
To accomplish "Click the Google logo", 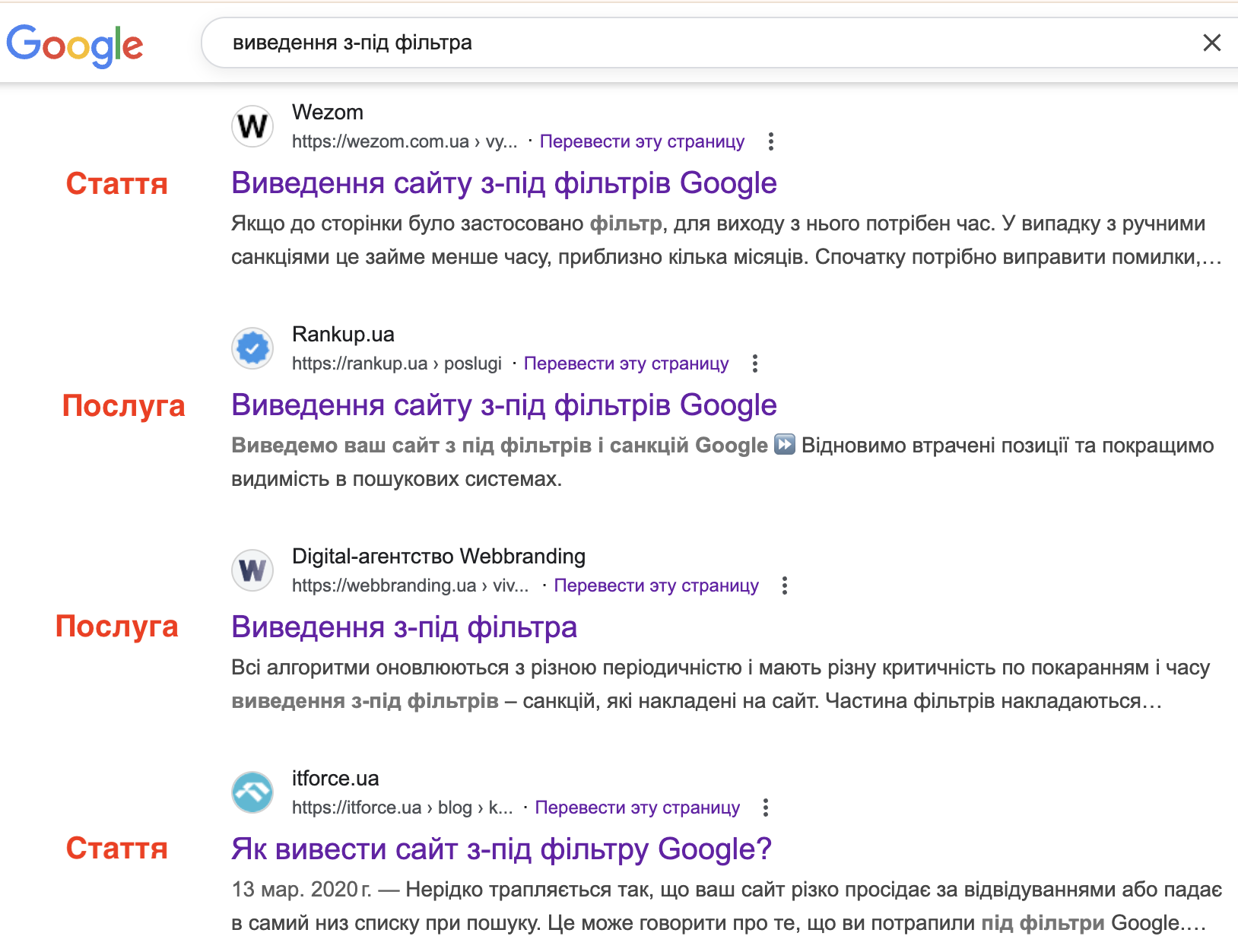I will [75, 45].
